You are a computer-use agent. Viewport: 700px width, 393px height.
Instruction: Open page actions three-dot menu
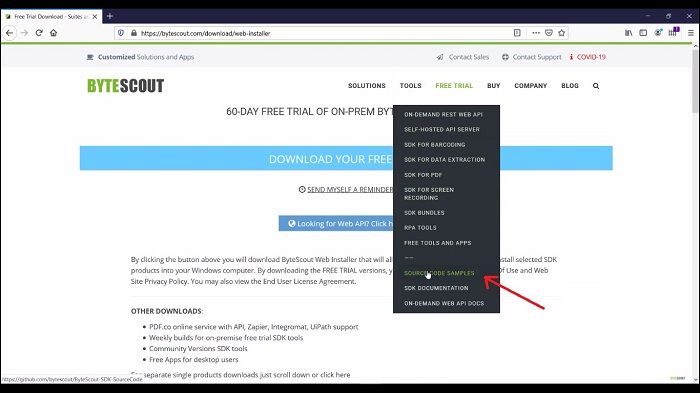(x=536, y=33)
